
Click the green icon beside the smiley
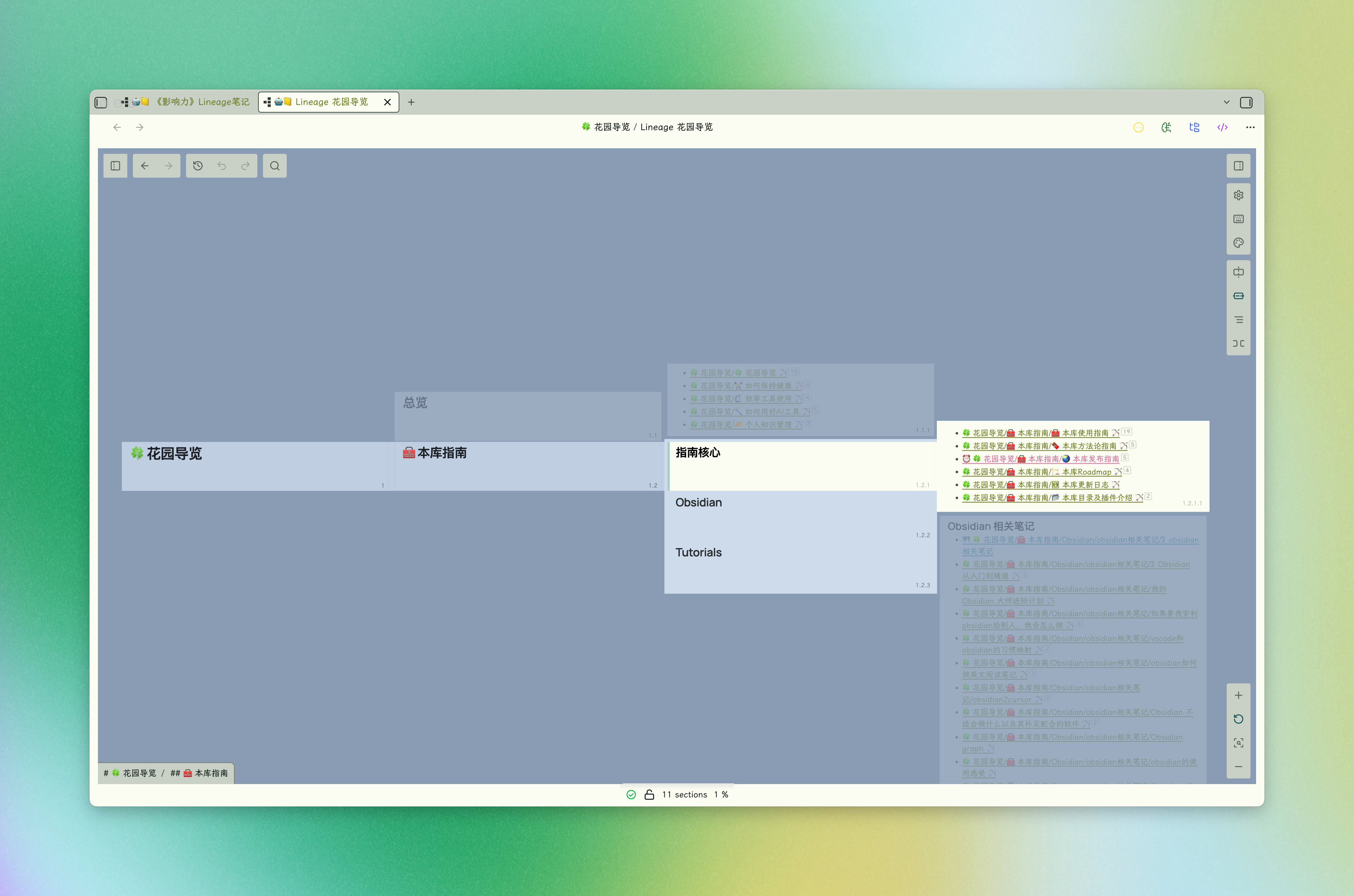click(x=1166, y=127)
